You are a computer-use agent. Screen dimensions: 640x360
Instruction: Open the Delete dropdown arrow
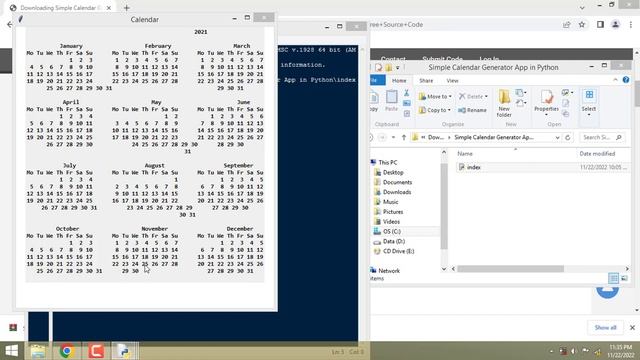pyautogui.click(x=486, y=97)
